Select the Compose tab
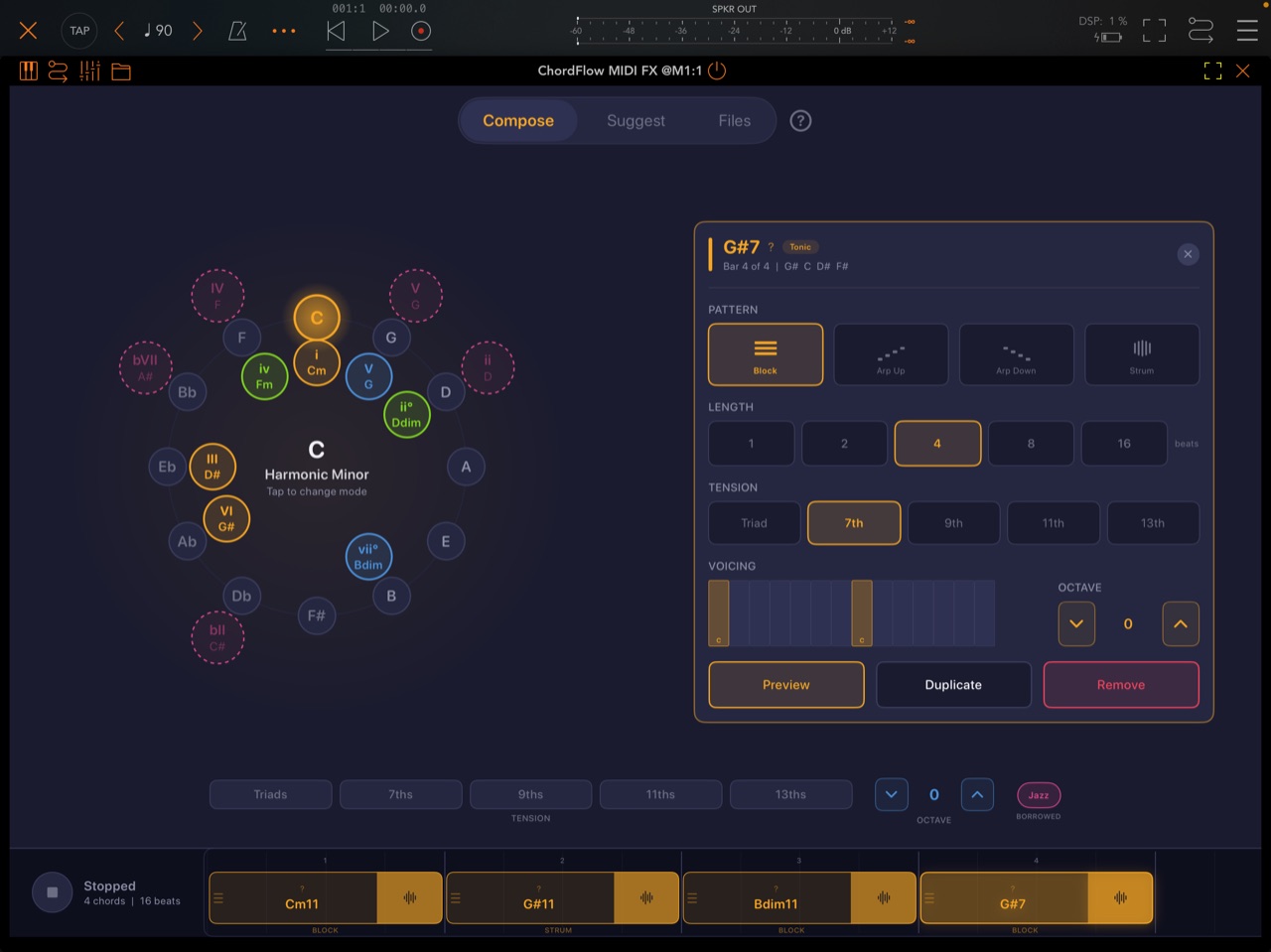The width and height of the screenshot is (1271, 952). (518, 120)
